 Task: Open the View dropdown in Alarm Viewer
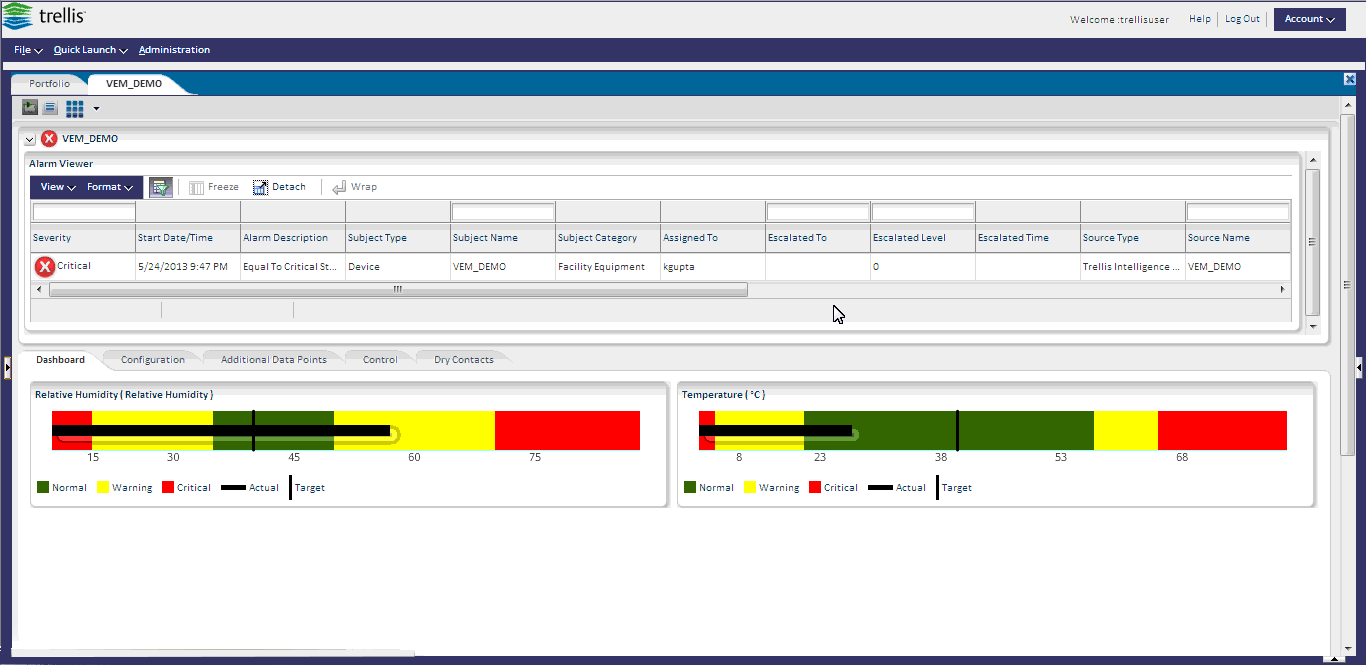(x=58, y=187)
